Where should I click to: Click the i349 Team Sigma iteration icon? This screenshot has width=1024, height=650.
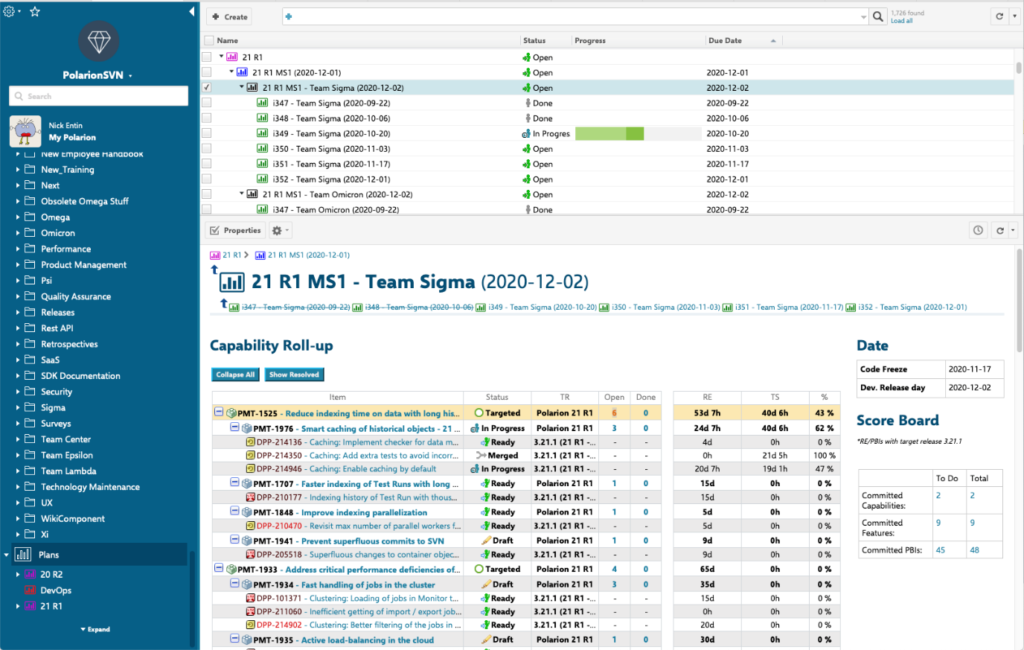pyautogui.click(x=262, y=133)
